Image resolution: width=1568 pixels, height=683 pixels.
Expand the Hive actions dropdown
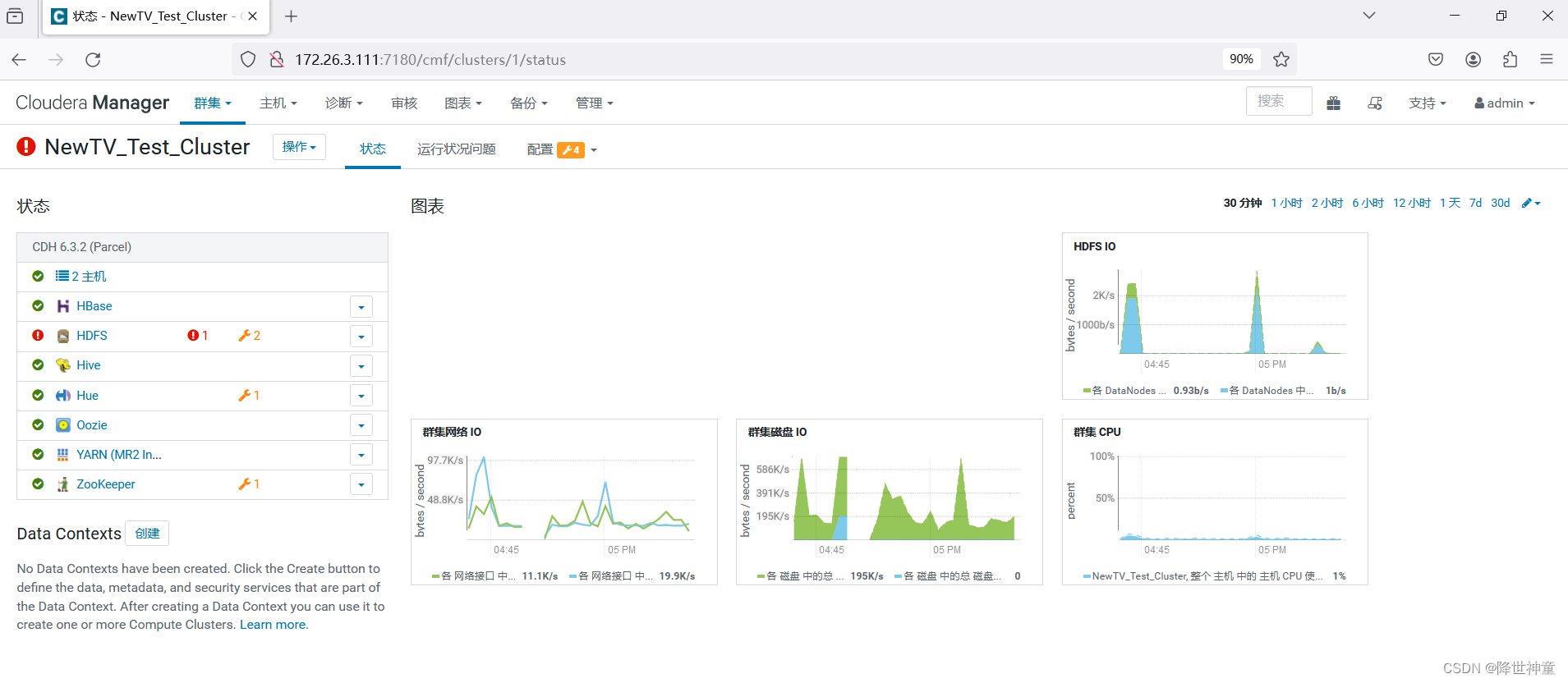[x=361, y=366]
